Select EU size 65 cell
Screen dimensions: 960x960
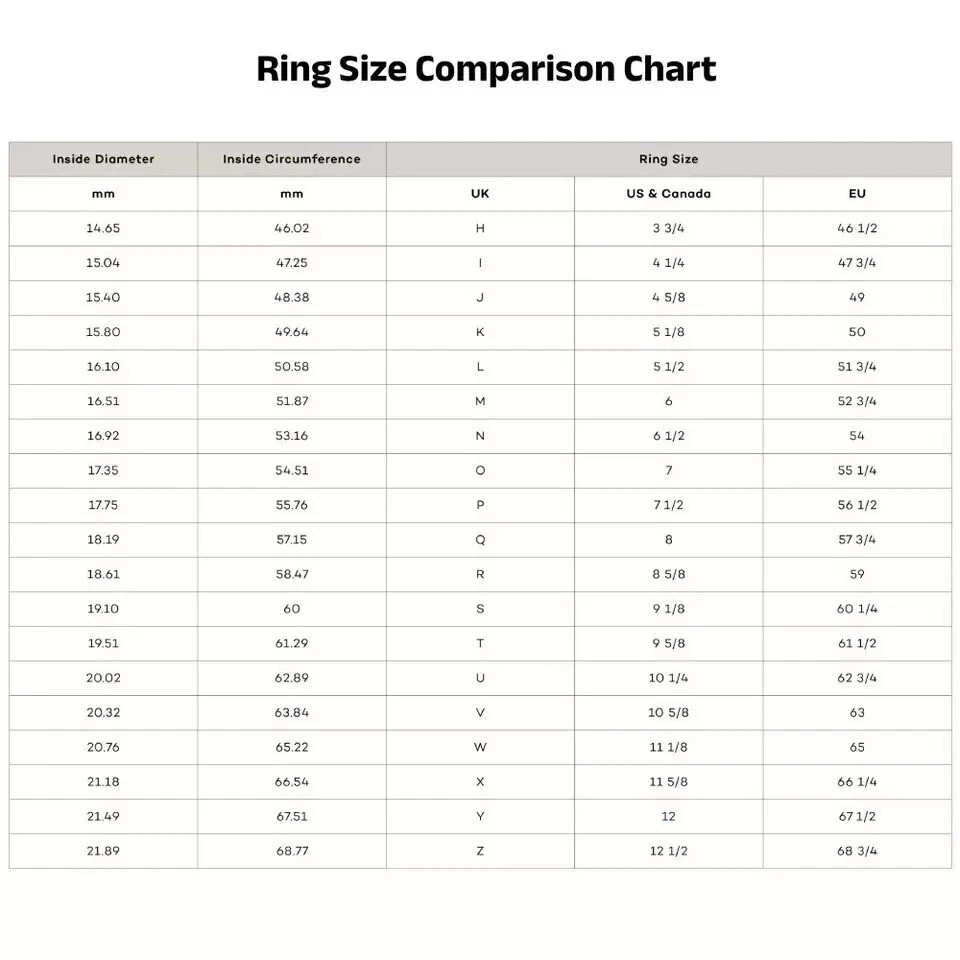[x=857, y=747]
